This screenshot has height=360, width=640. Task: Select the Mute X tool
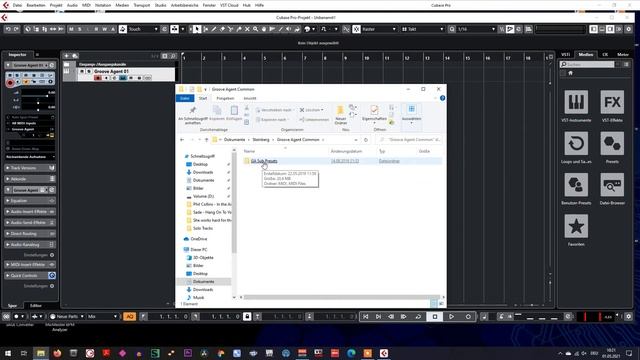(247, 29)
